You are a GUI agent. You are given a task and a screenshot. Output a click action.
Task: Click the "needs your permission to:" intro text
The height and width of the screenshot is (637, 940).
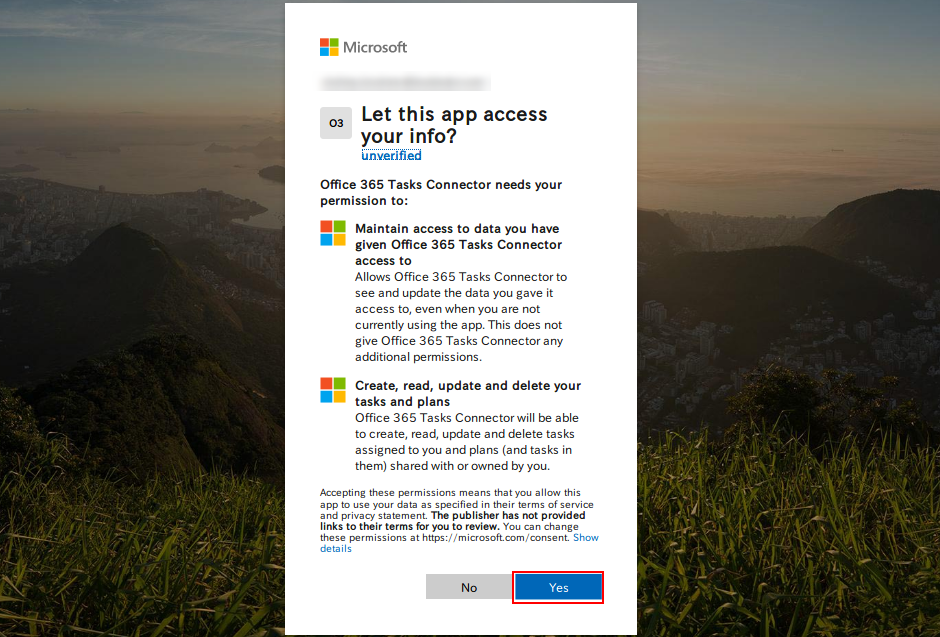[440, 192]
